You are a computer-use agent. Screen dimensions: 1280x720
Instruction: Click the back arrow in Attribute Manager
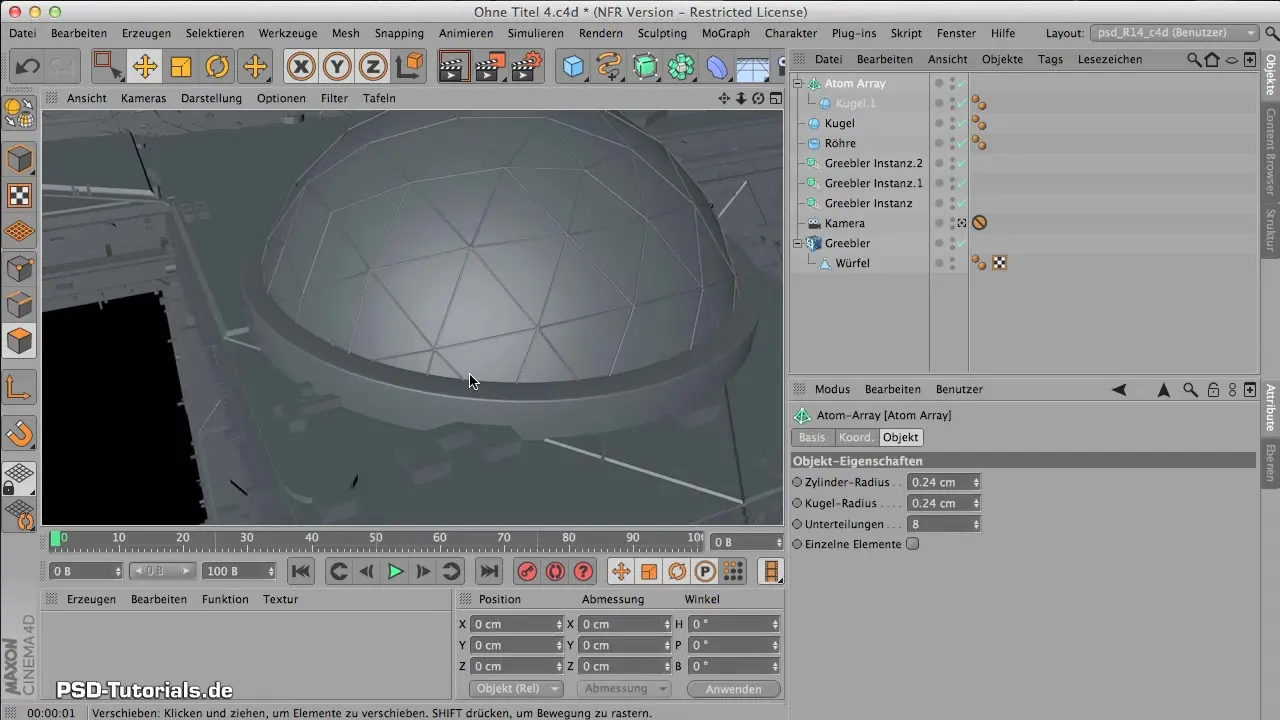(x=1119, y=390)
